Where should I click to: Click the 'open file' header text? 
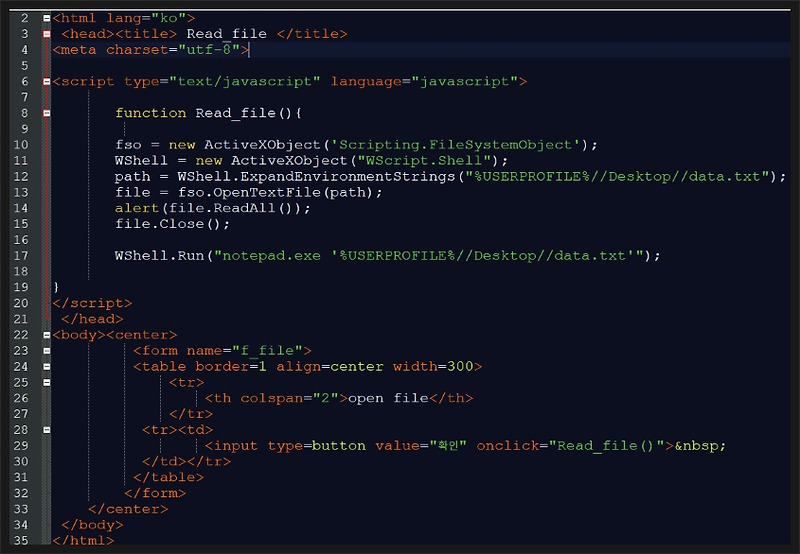pyautogui.click(x=388, y=398)
